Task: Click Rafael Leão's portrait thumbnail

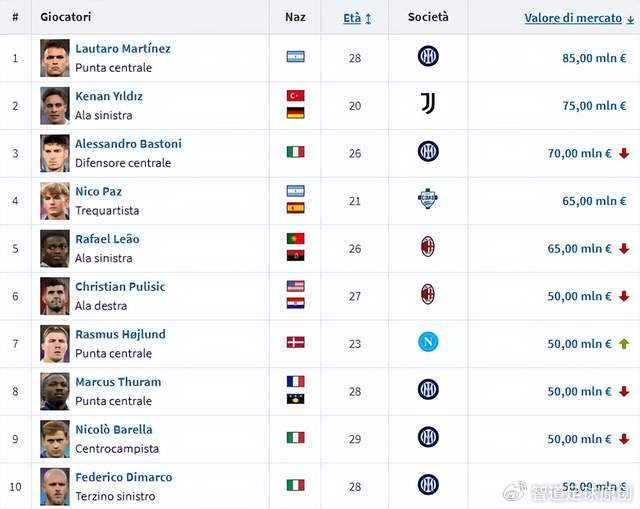Action: pos(55,248)
